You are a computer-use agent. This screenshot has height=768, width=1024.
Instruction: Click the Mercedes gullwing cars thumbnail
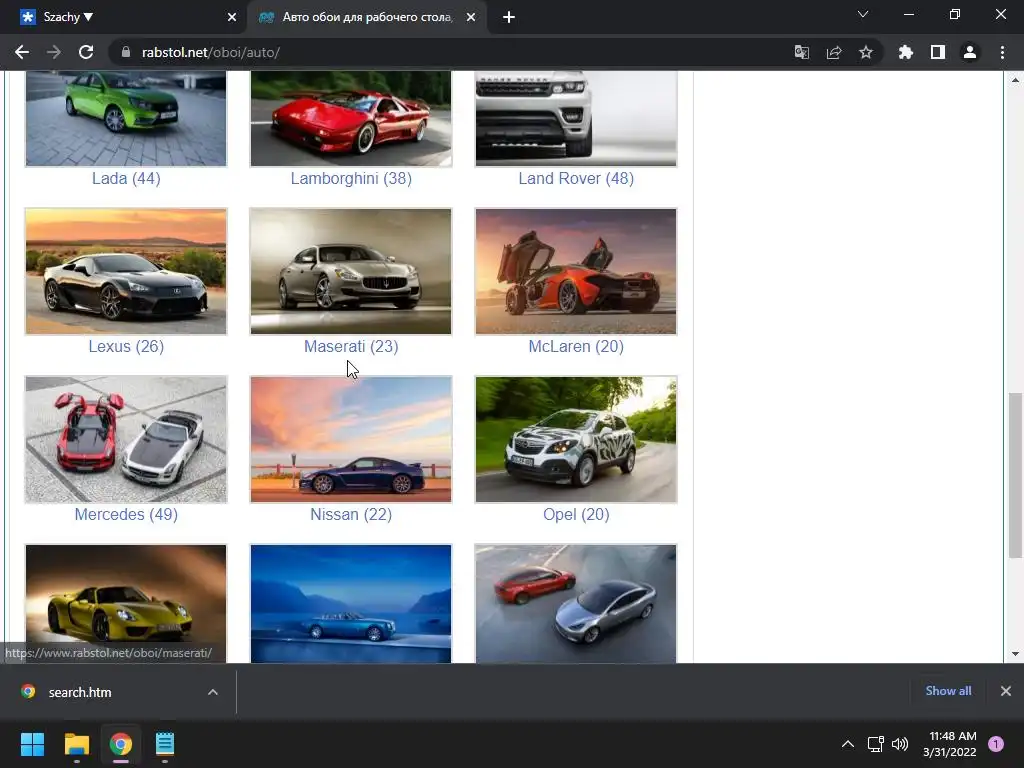tap(126, 440)
